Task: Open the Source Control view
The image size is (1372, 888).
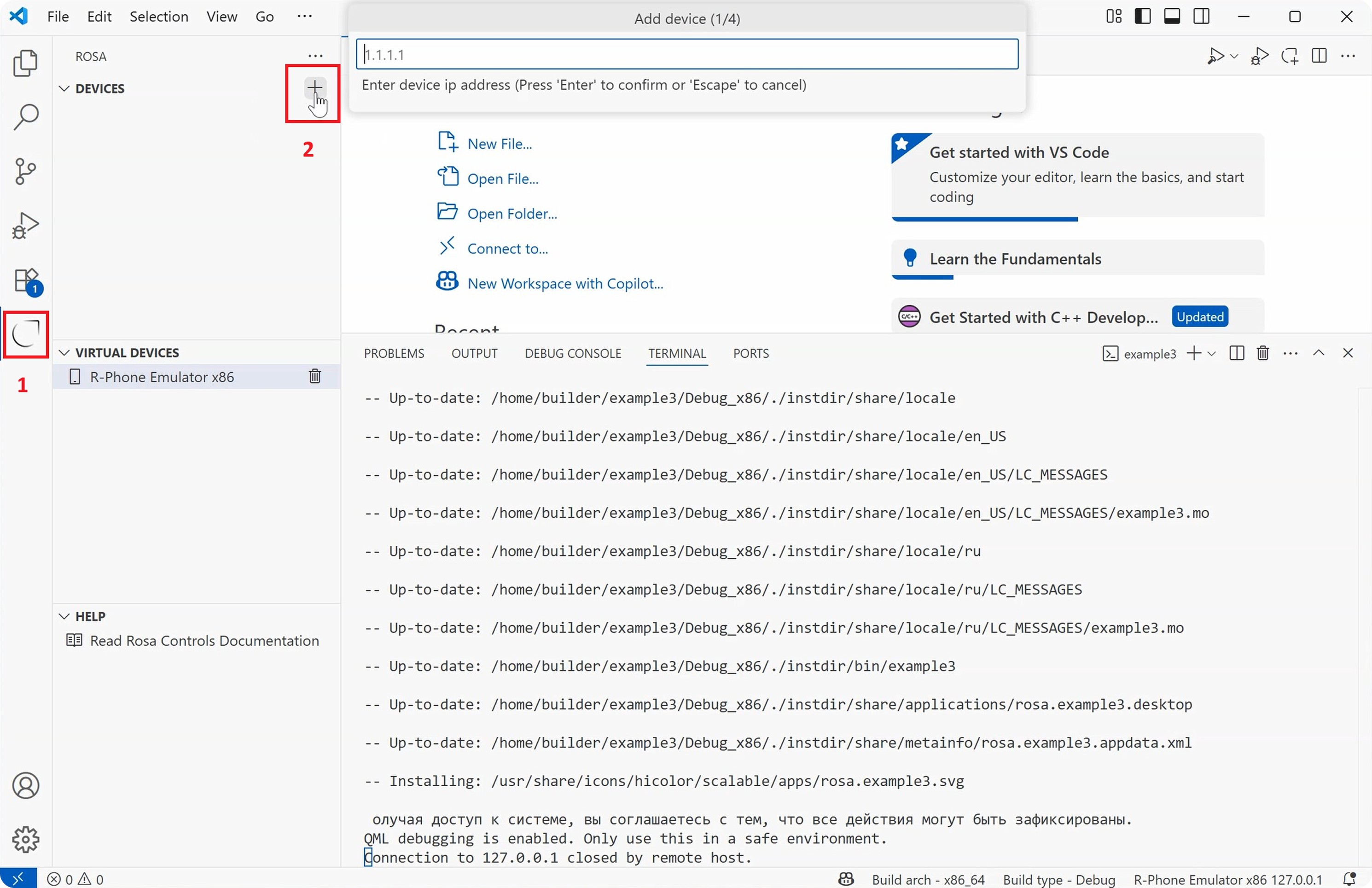Action: (25, 171)
